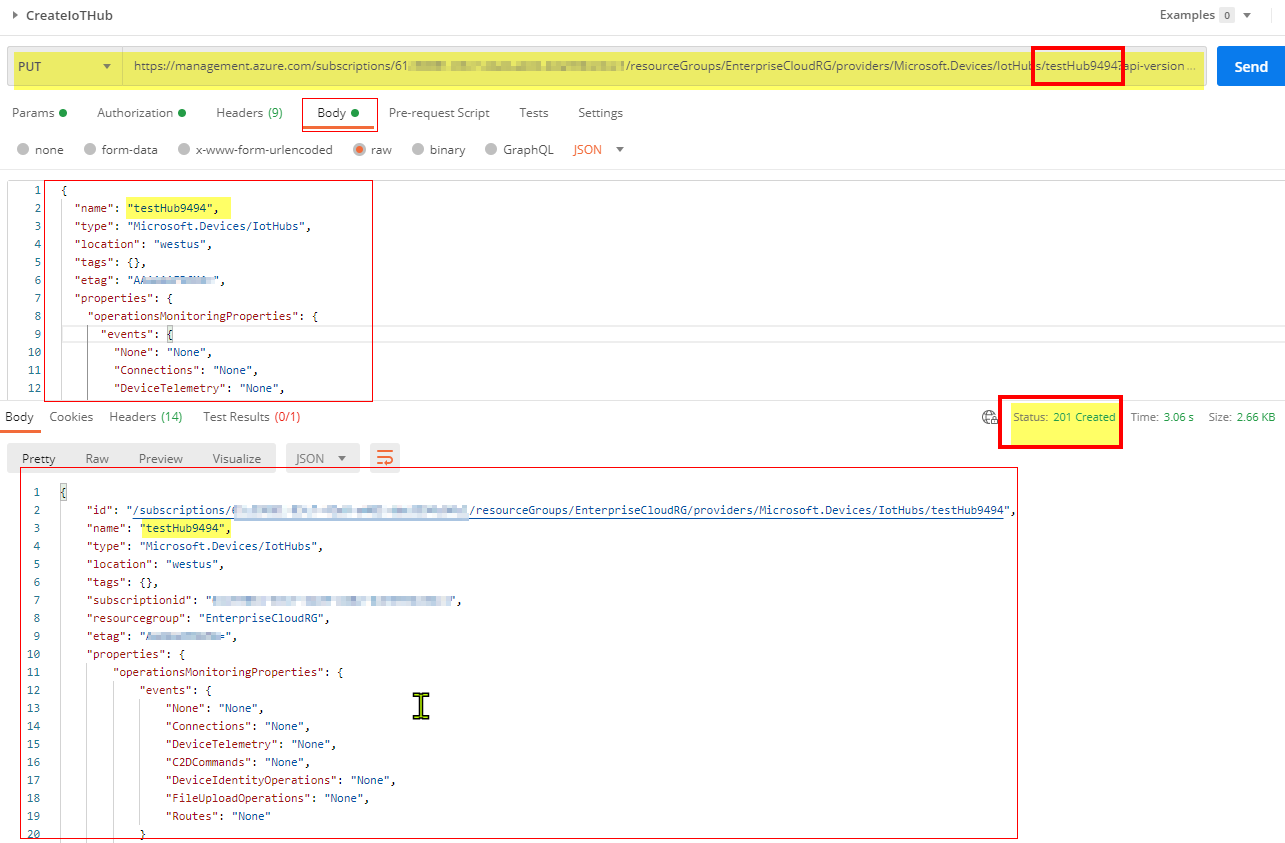Viewport: 1285px width, 843px height.
Task: Open the response JSON format dropdown
Action: click(320, 457)
